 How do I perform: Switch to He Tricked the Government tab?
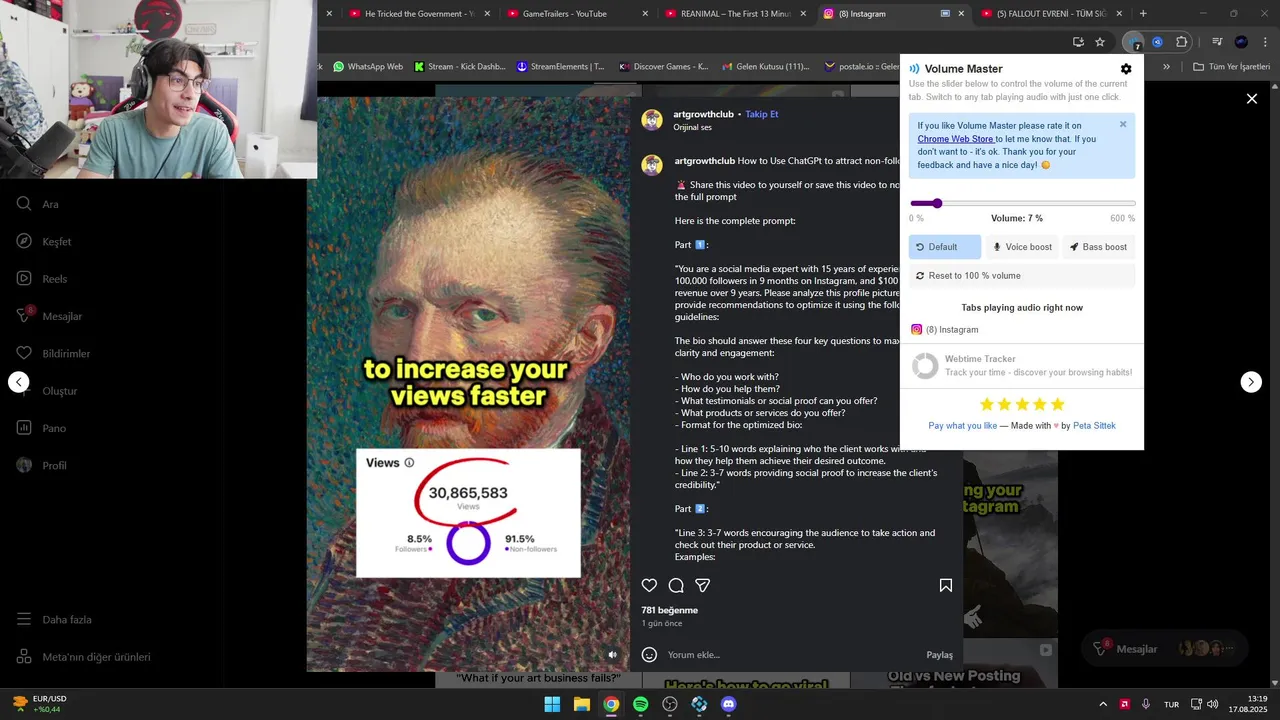(x=420, y=14)
